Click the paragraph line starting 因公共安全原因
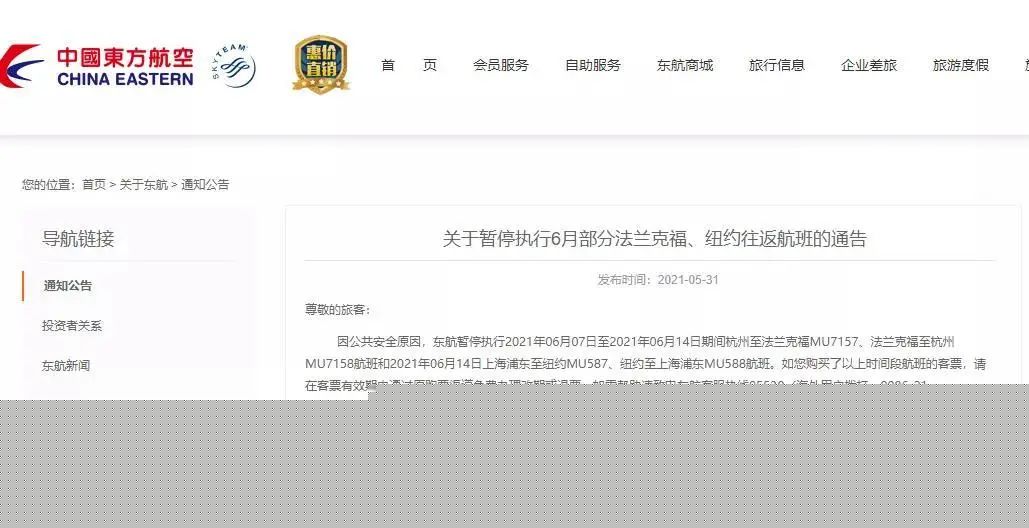Image resolution: width=1029 pixels, height=528 pixels. pyautogui.click(x=646, y=342)
